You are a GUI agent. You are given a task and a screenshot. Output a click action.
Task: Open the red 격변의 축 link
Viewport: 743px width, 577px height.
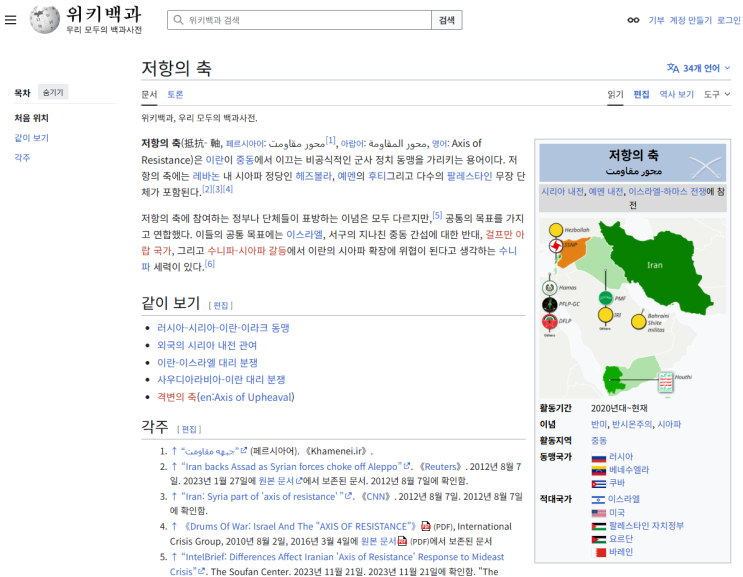[x=177, y=397]
